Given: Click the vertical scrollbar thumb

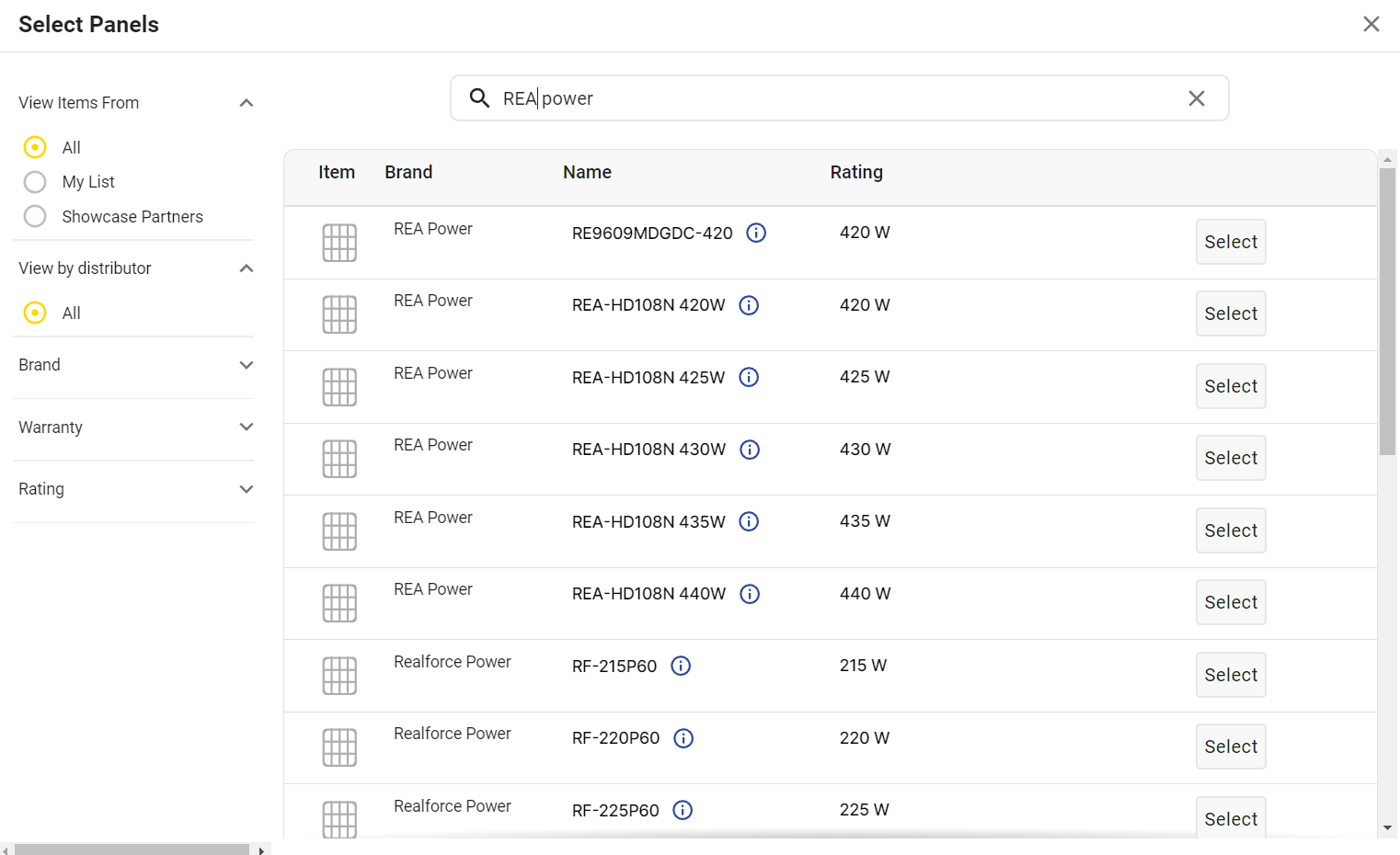Looking at the screenshot, I should pos(1387,312).
